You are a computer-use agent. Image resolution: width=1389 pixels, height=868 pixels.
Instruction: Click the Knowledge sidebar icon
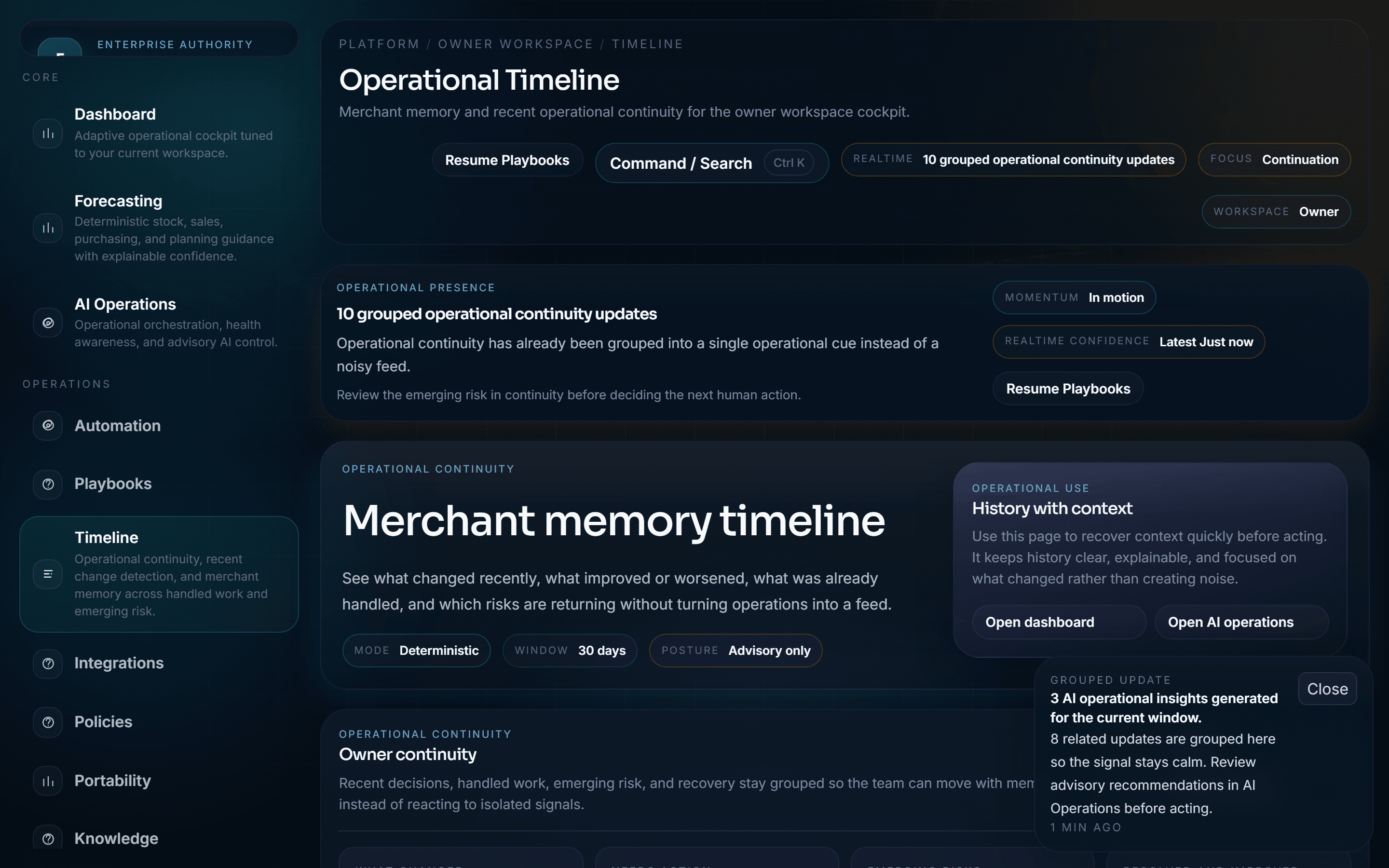coord(48,838)
